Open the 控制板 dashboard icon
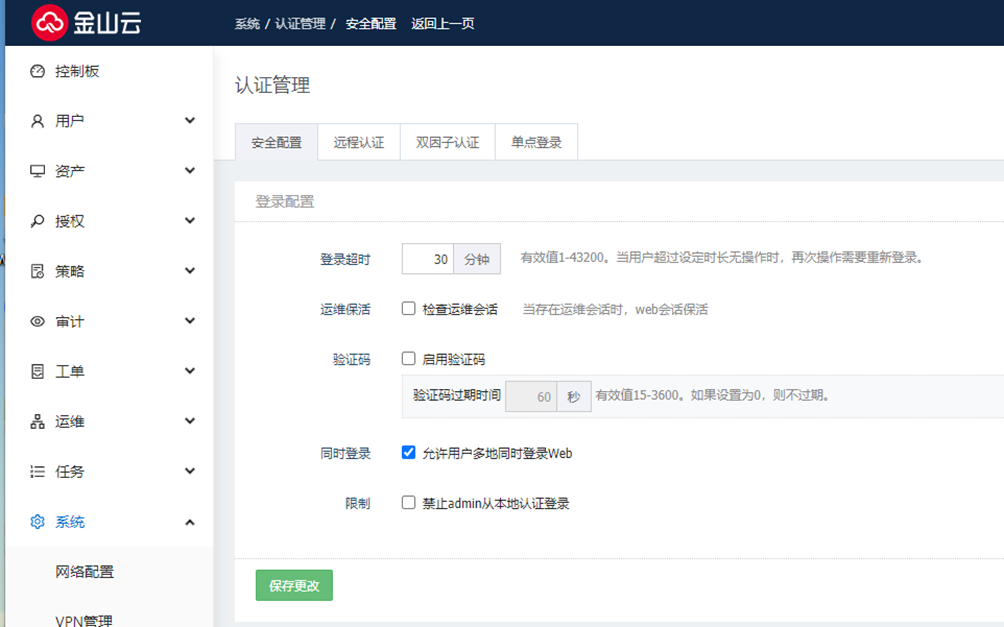 (38, 71)
